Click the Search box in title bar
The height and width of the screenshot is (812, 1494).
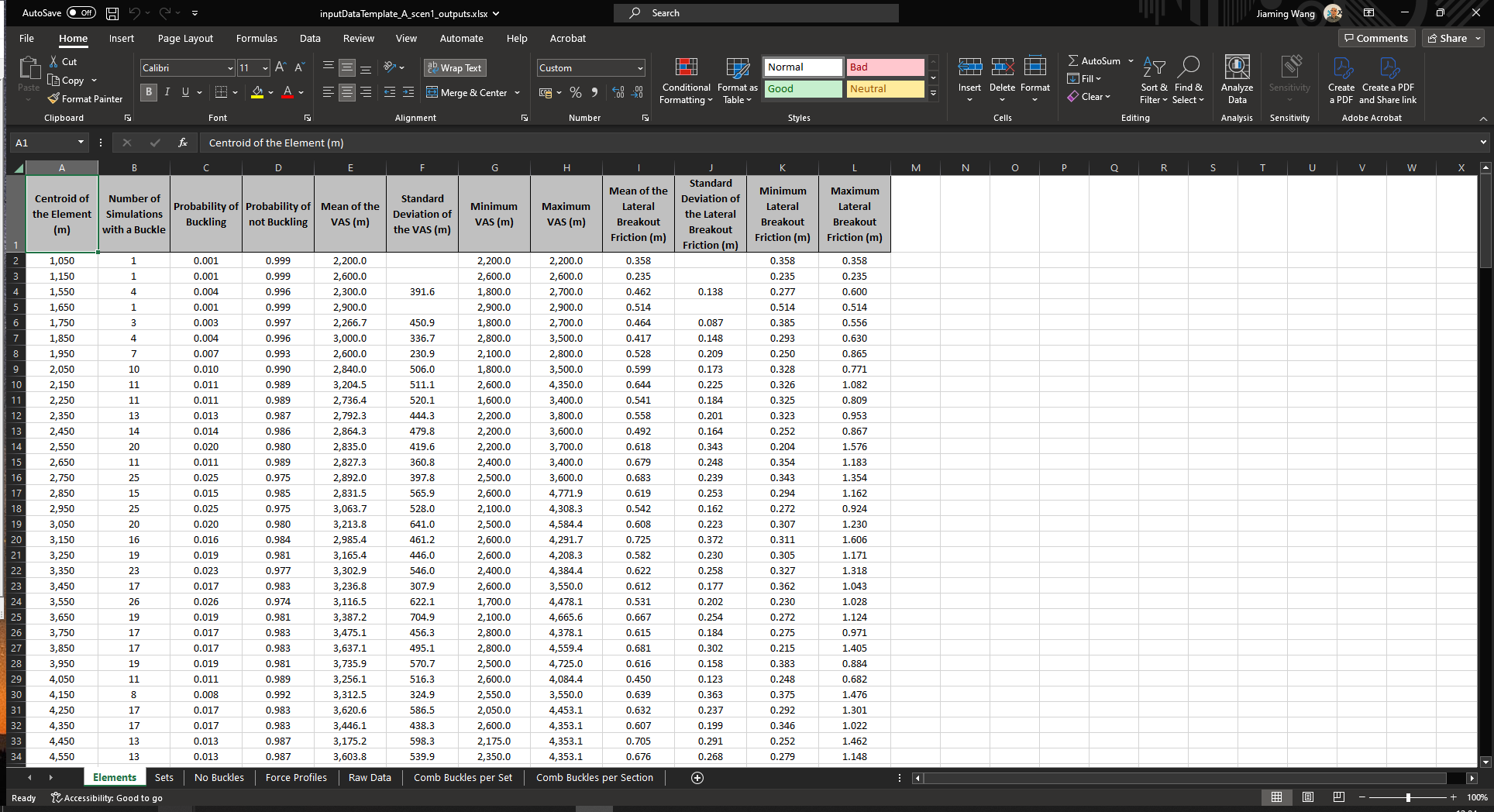(756, 13)
